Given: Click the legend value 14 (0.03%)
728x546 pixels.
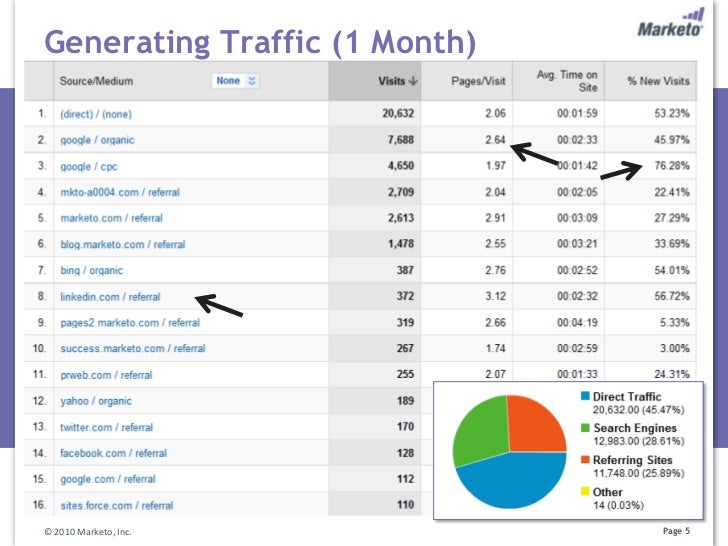Looking at the screenshot, I should click(x=618, y=505).
